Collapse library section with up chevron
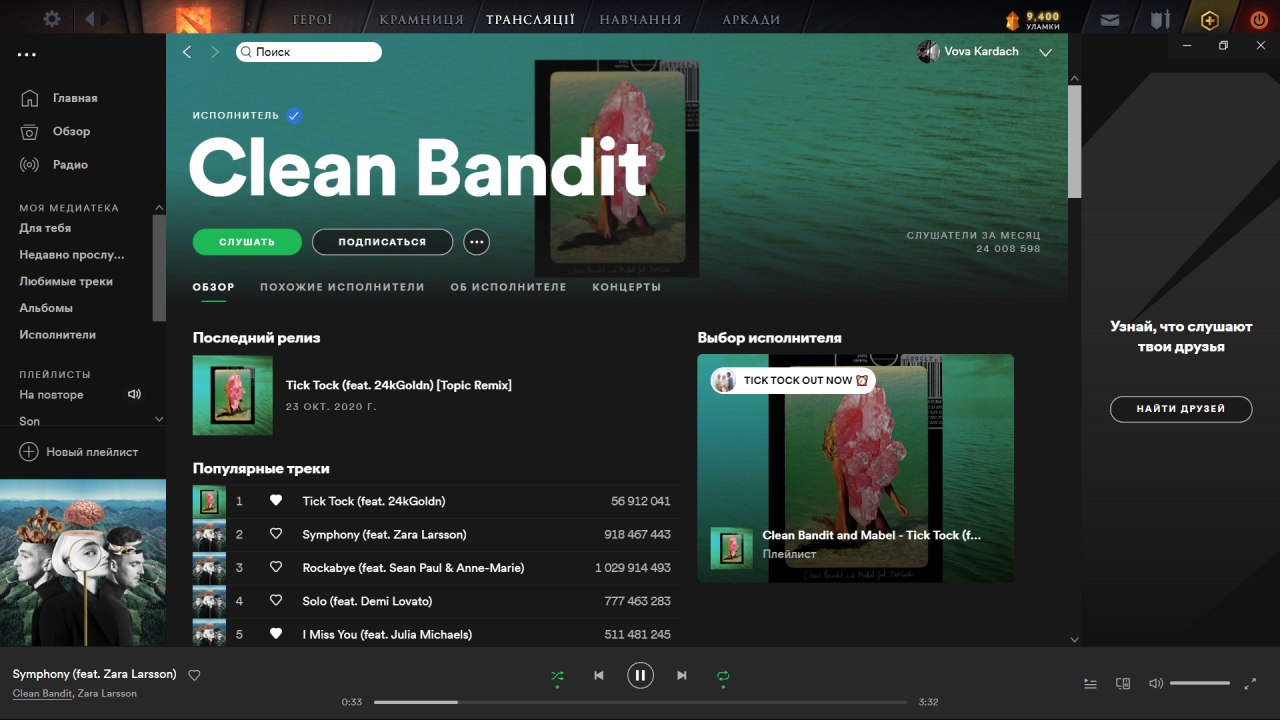Screen dimensions: 1280x720 pos(159,208)
